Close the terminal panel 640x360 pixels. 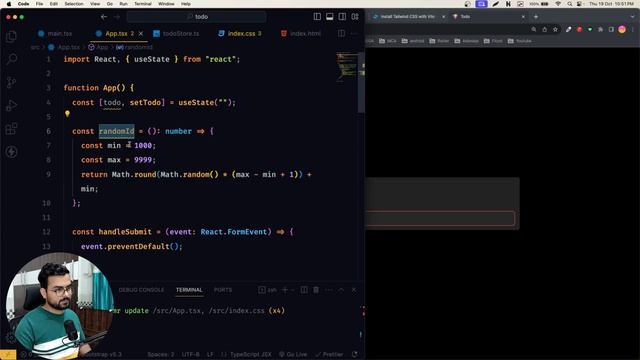pos(354,290)
